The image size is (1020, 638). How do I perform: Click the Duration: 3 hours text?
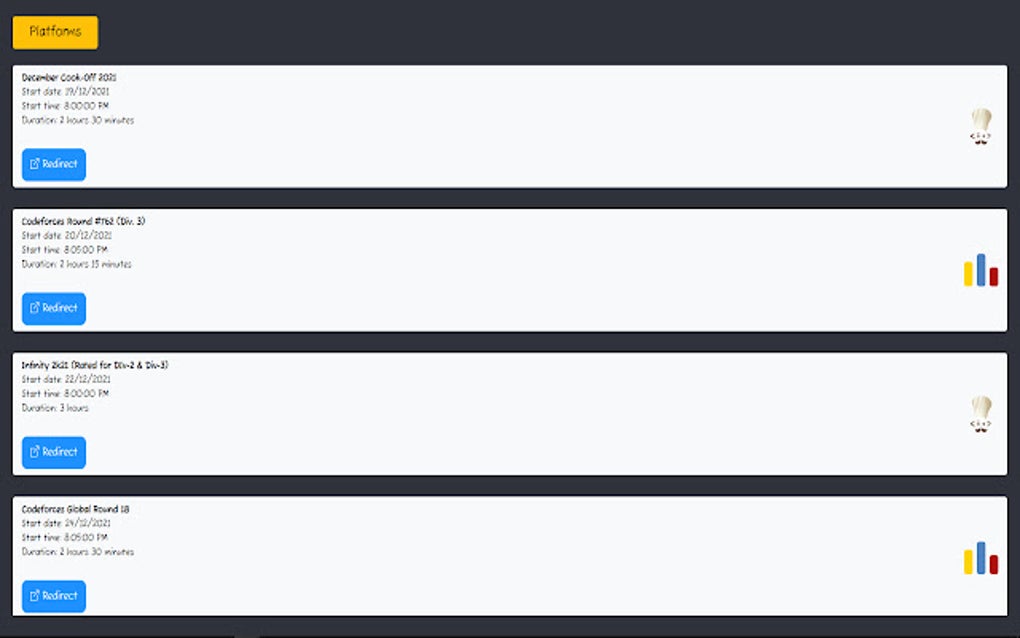pyautogui.click(x=55, y=408)
